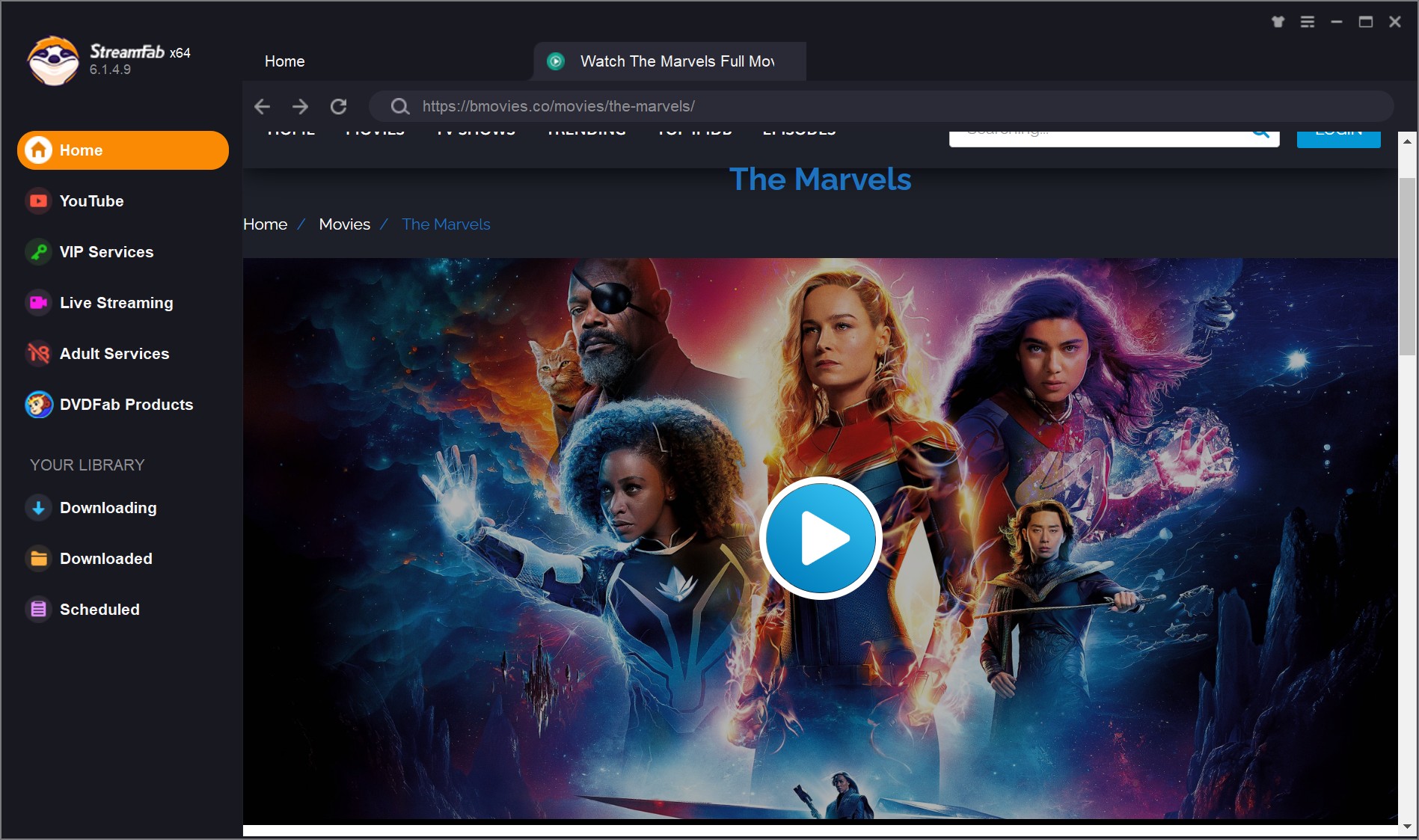Open DVDFab Products icon

(38, 405)
